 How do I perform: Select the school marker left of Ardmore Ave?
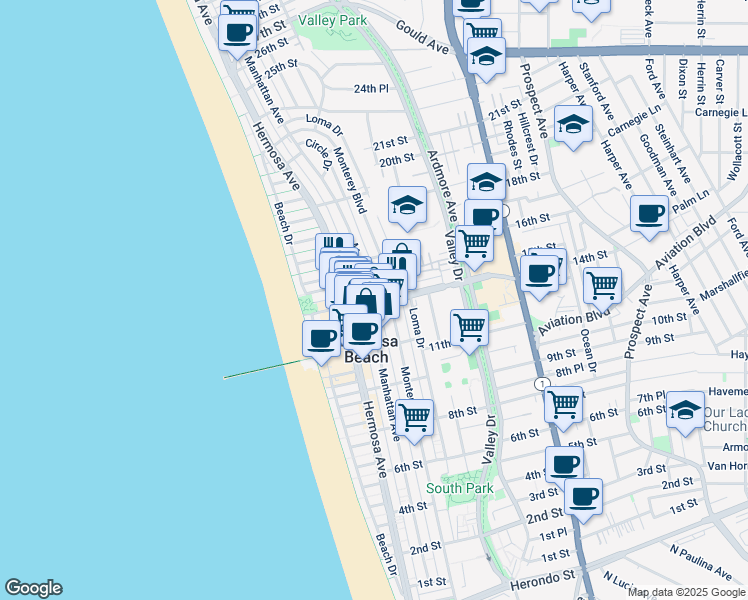407,208
